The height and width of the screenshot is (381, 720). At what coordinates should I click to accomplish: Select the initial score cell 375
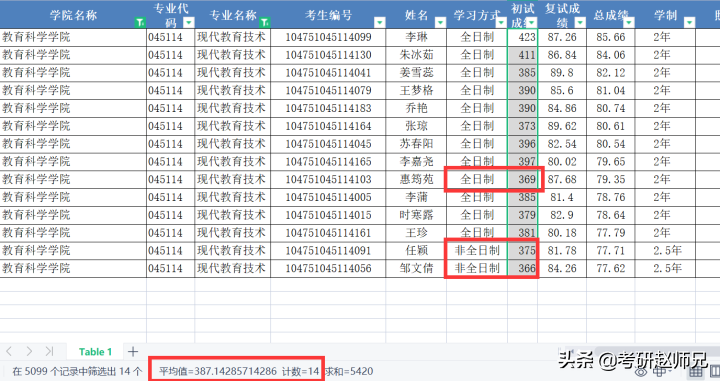pyautogui.click(x=523, y=251)
